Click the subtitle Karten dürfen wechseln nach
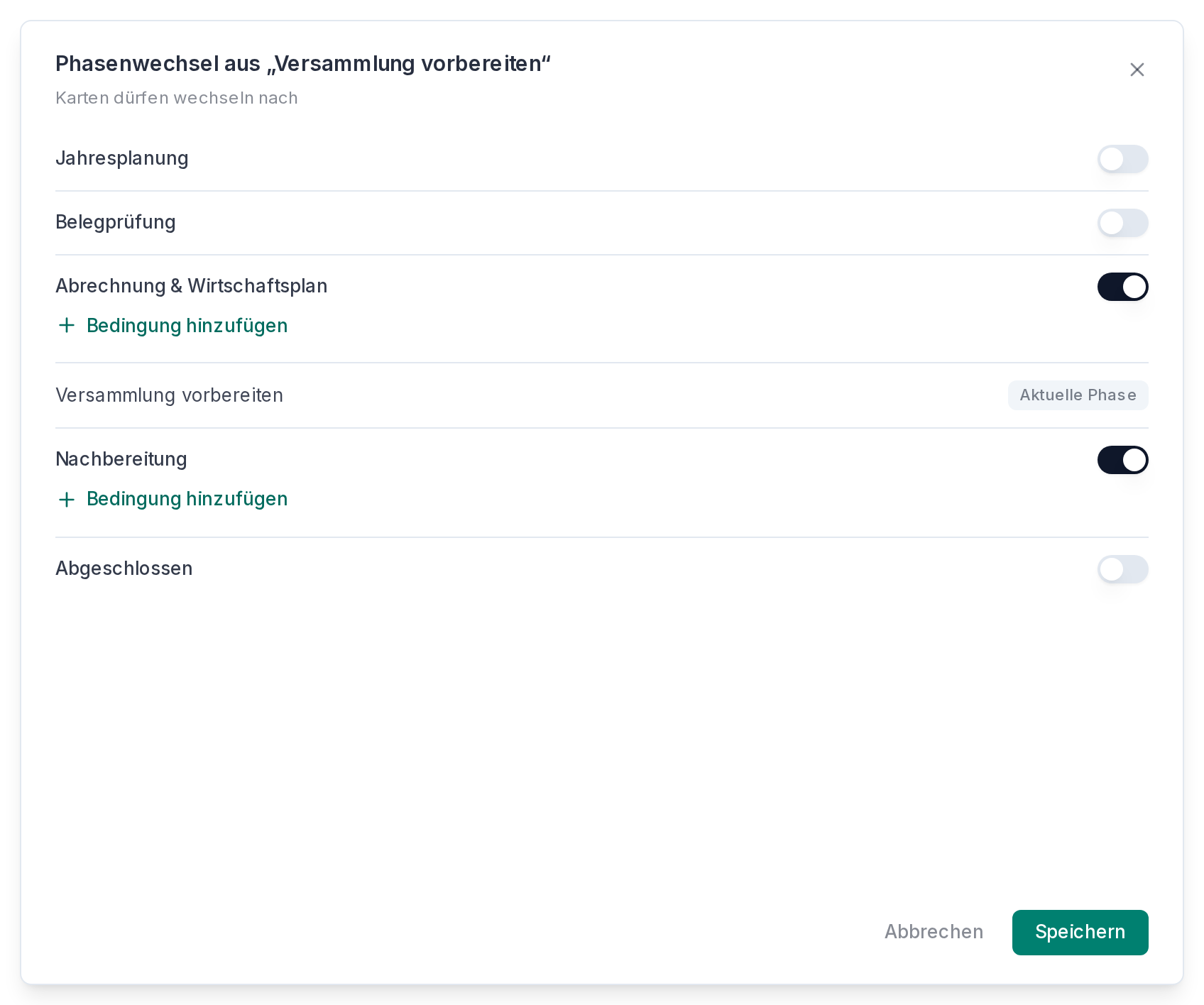This screenshot has height=1005, width=1204. [x=177, y=98]
